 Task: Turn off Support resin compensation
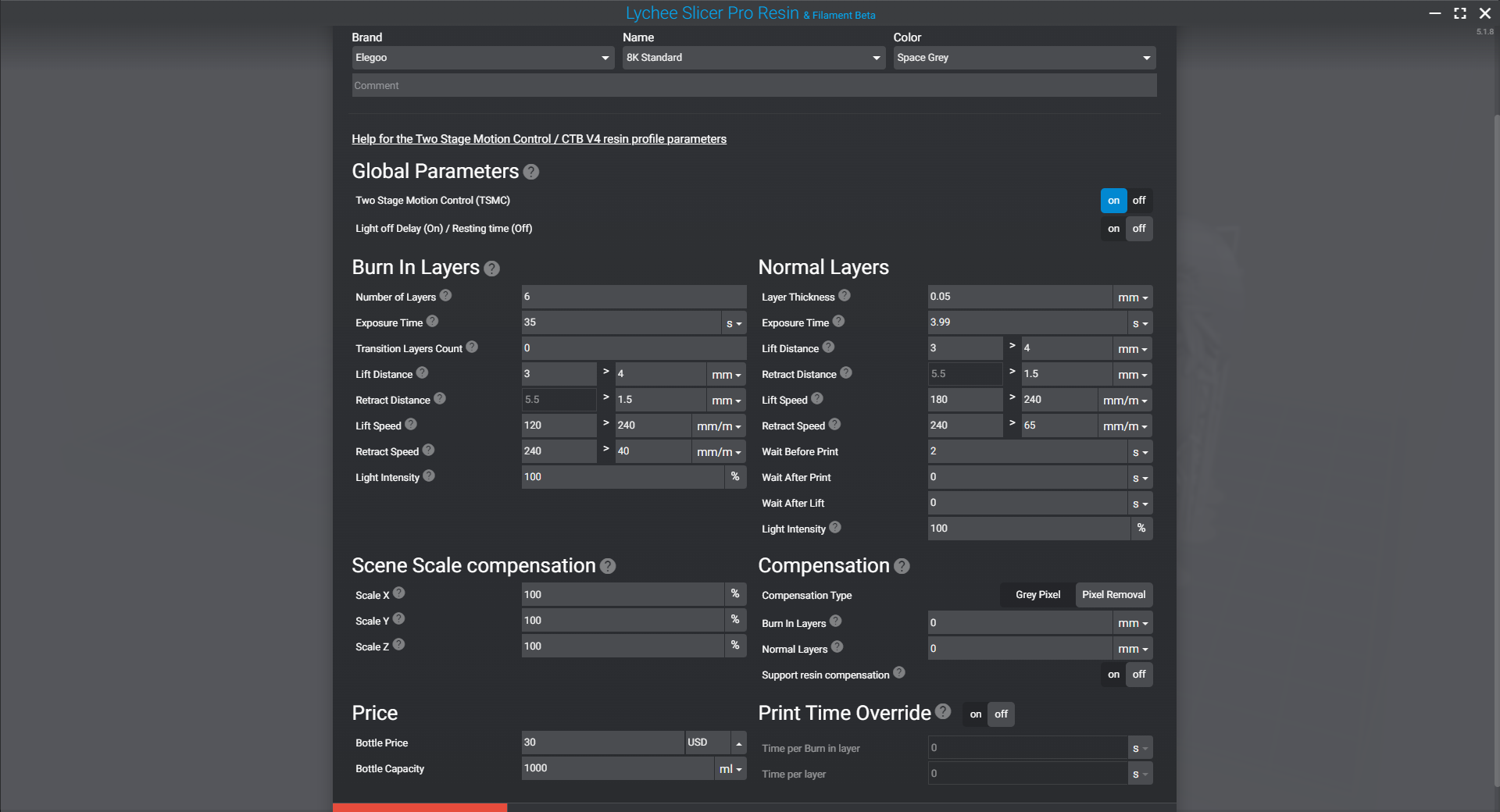(x=1139, y=675)
